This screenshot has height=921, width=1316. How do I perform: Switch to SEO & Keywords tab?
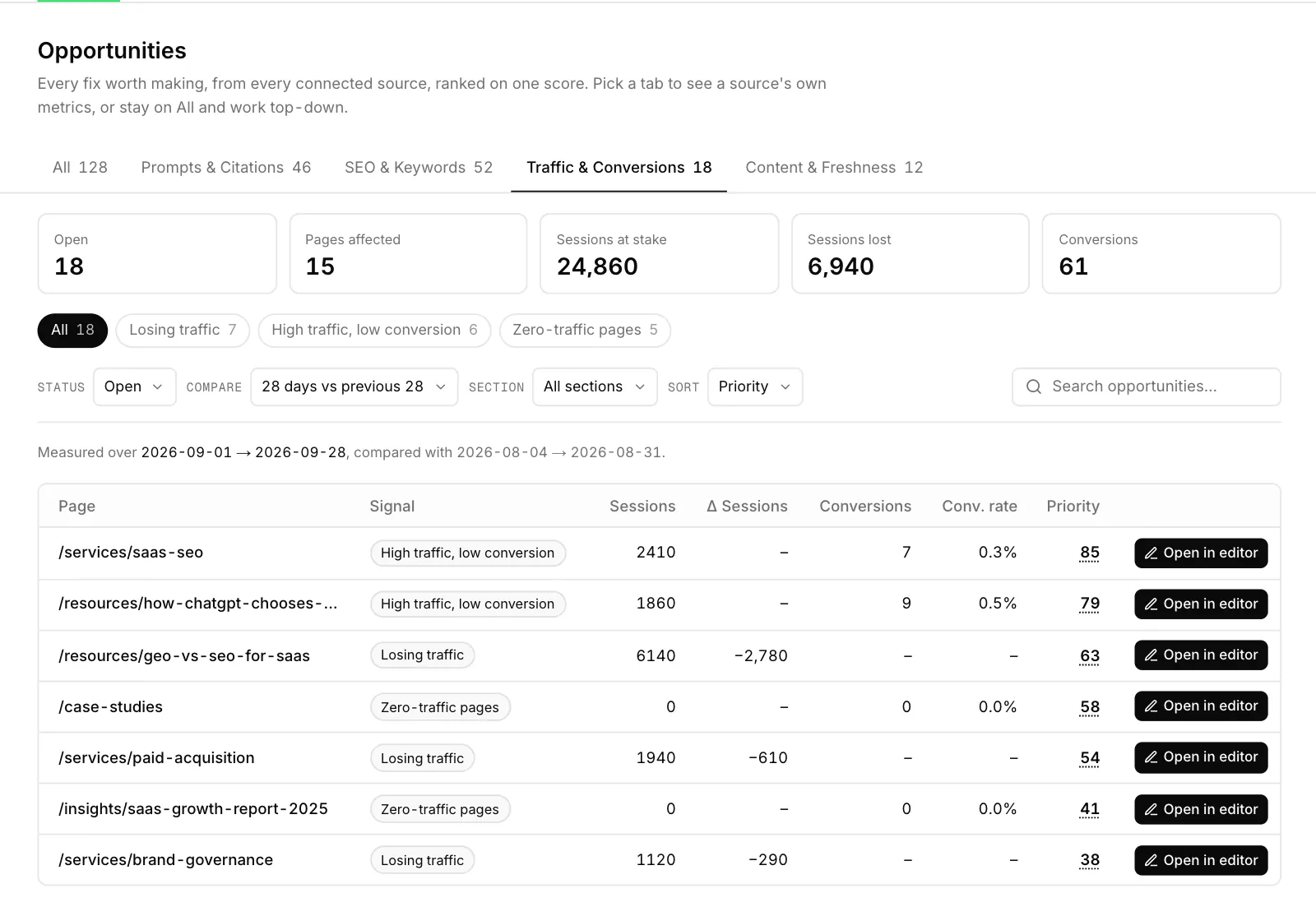(419, 168)
